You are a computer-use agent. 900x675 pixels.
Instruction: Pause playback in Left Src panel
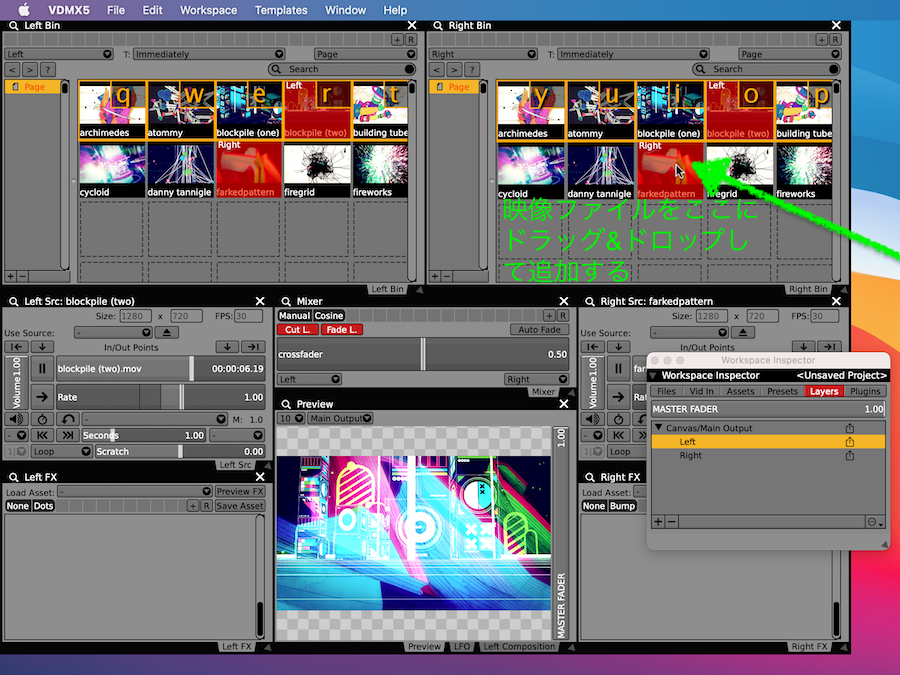click(42, 368)
